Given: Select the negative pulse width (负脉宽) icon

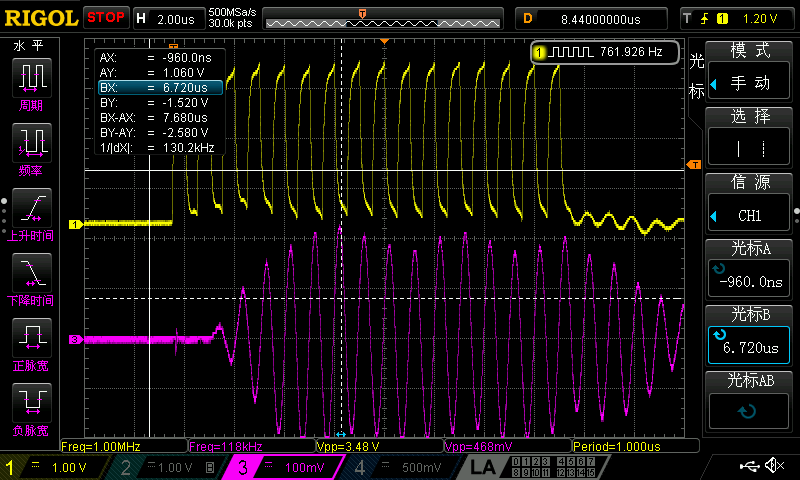Looking at the screenshot, I should coord(32,402).
